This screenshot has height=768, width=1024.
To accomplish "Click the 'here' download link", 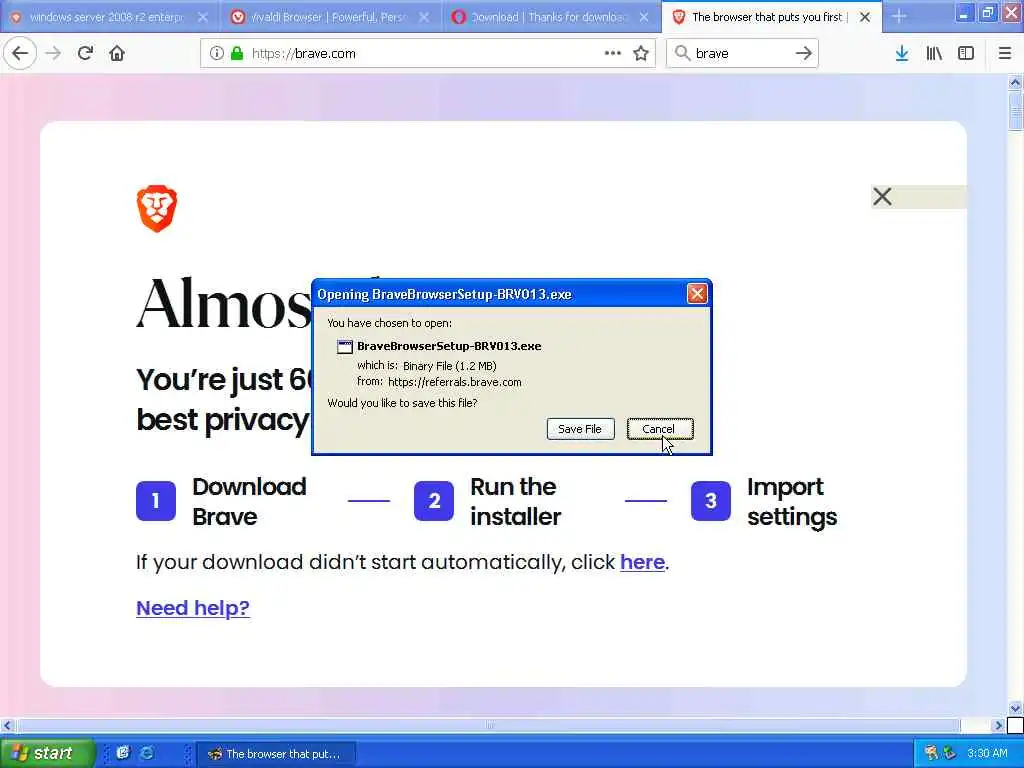I will pos(642,562).
